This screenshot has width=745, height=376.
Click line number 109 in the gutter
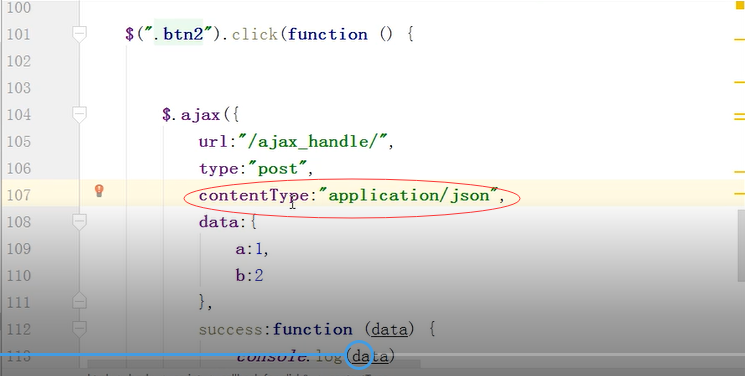coord(19,249)
